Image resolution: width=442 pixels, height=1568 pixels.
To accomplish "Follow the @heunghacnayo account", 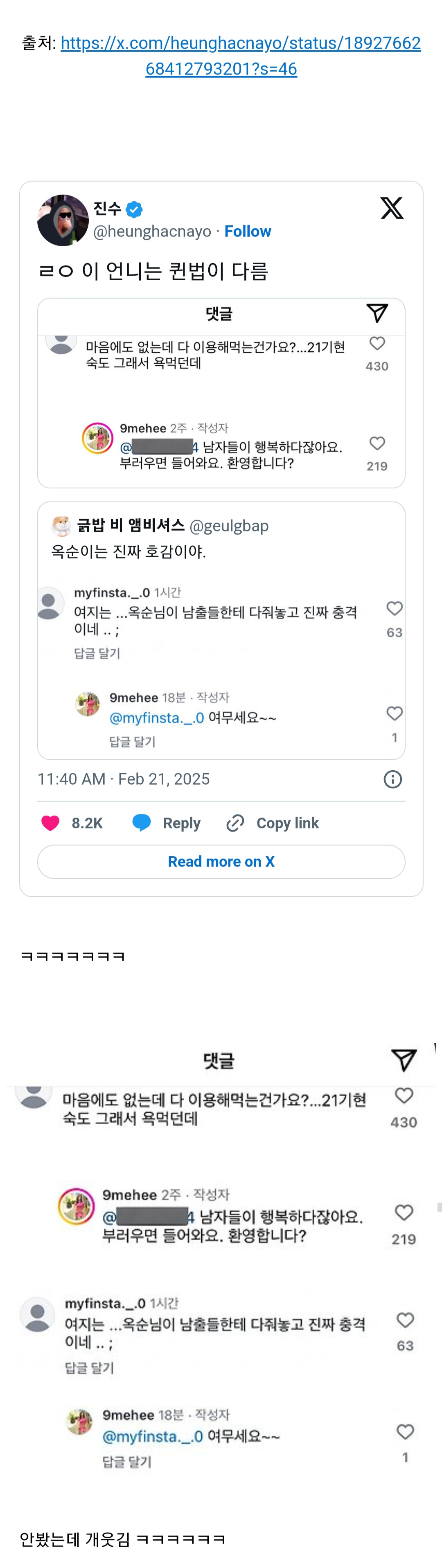I will pos(247,231).
